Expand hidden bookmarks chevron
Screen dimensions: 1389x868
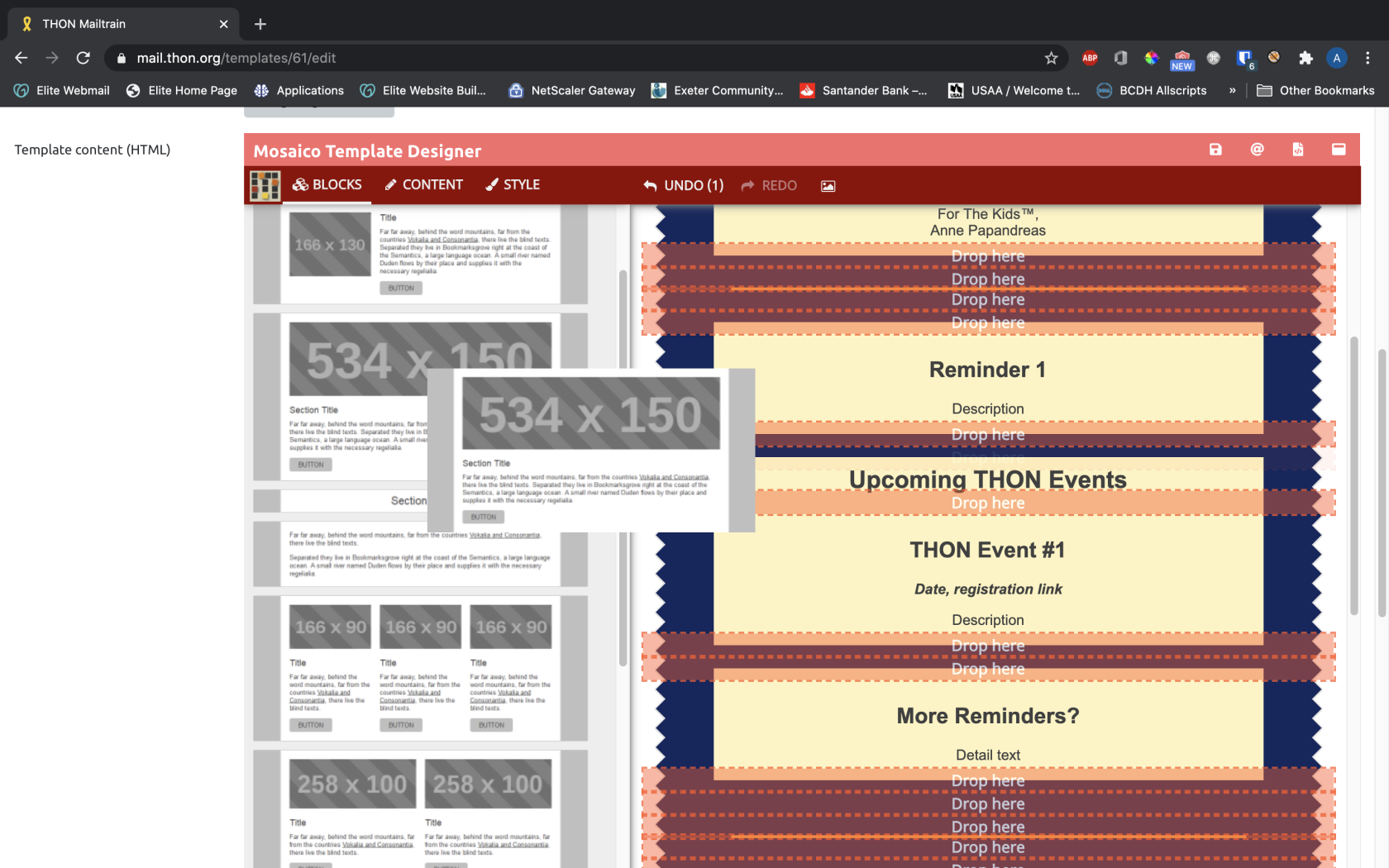point(1232,91)
